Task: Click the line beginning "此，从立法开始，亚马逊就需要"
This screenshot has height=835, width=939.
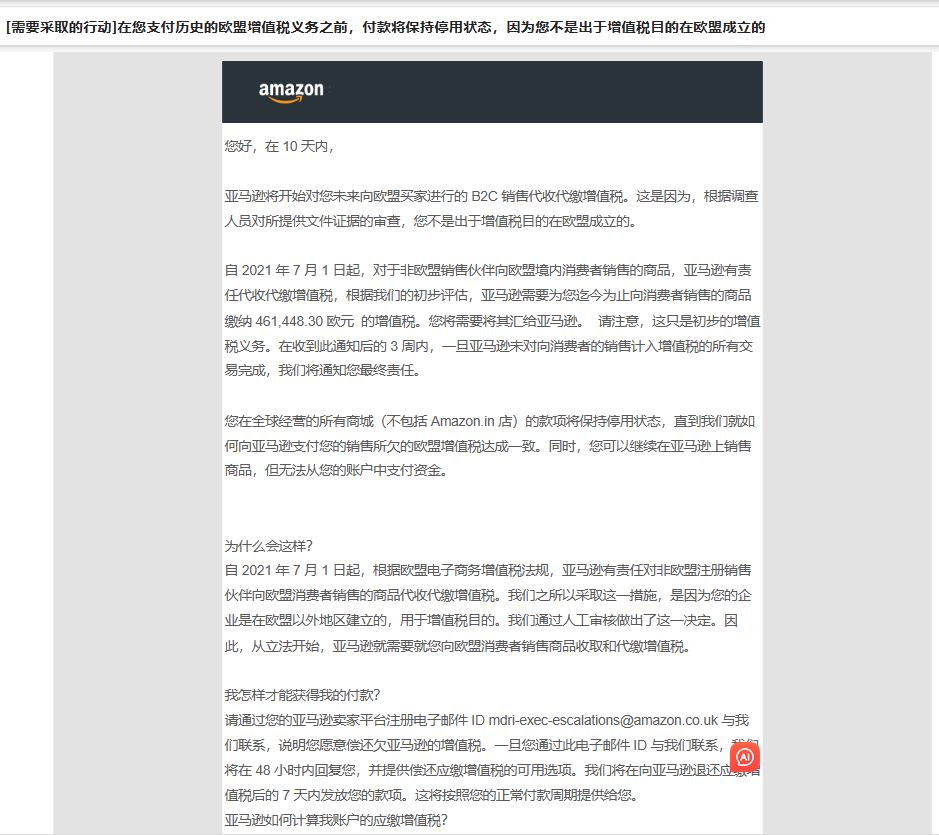Action: pos(458,647)
